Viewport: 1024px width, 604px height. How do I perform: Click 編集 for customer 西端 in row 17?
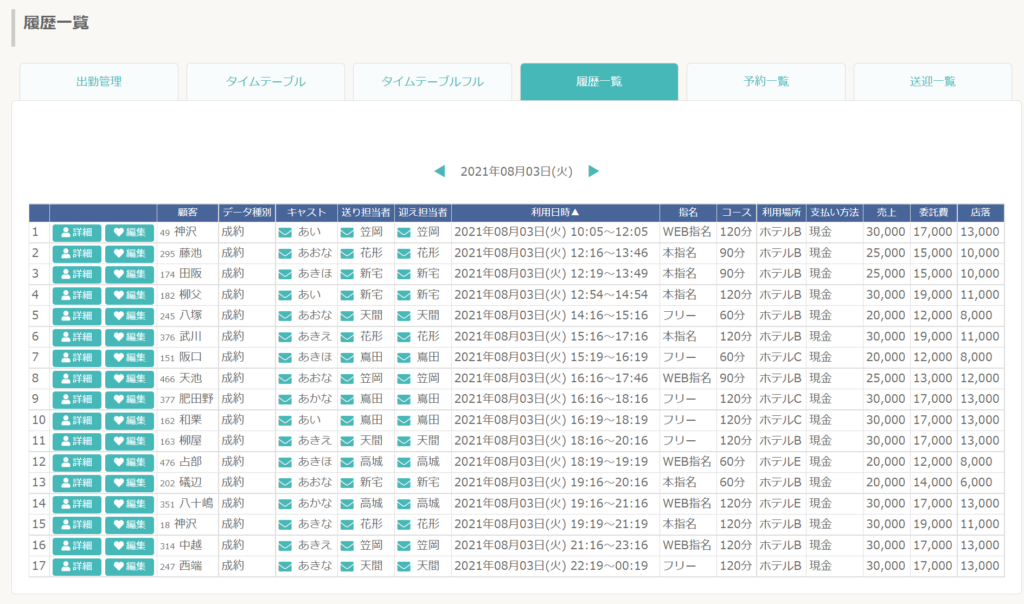point(129,567)
